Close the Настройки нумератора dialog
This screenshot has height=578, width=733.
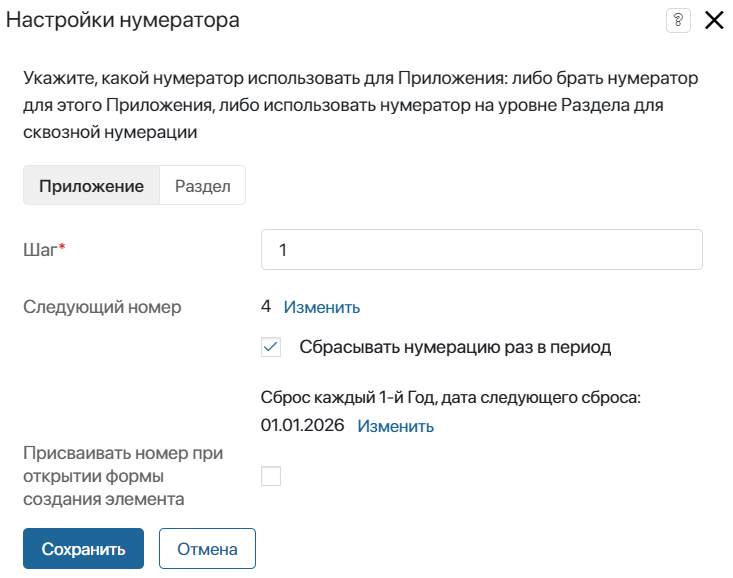714,21
